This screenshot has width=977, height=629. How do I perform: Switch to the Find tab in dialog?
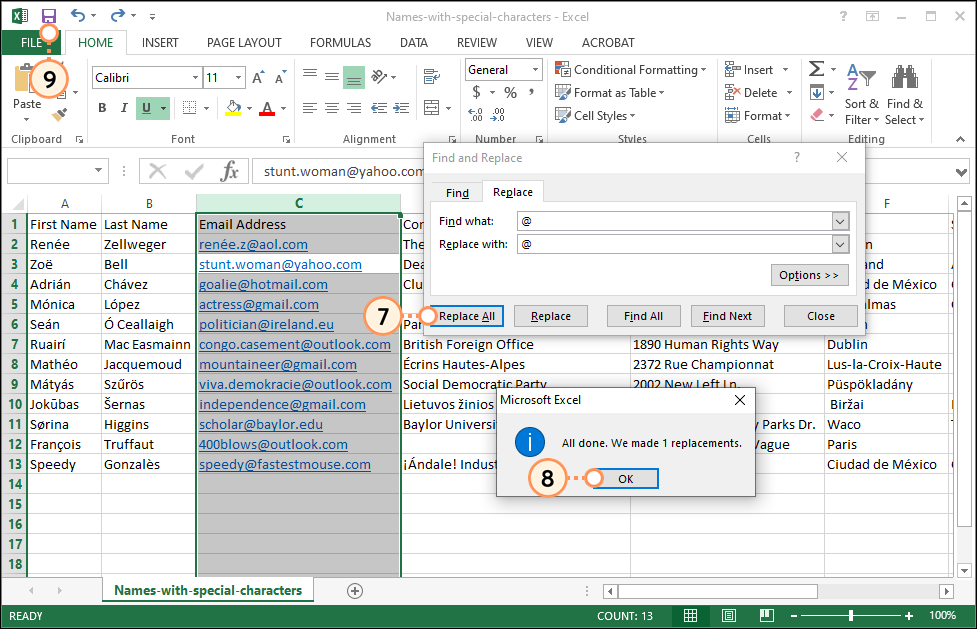coord(457,193)
